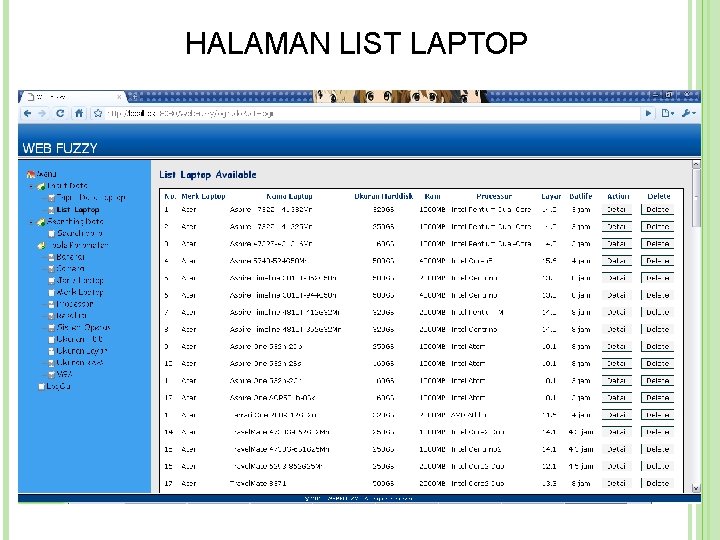Click Detail for laptop row 9

pos(617,347)
